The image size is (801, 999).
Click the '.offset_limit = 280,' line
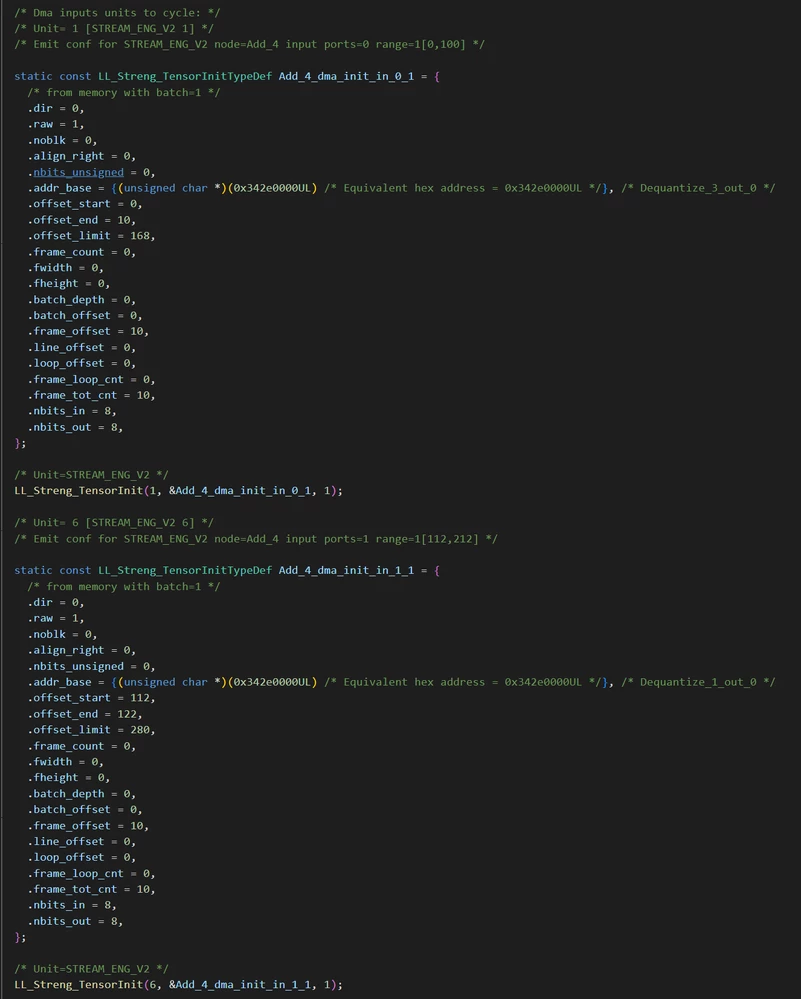[x=91, y=729]
